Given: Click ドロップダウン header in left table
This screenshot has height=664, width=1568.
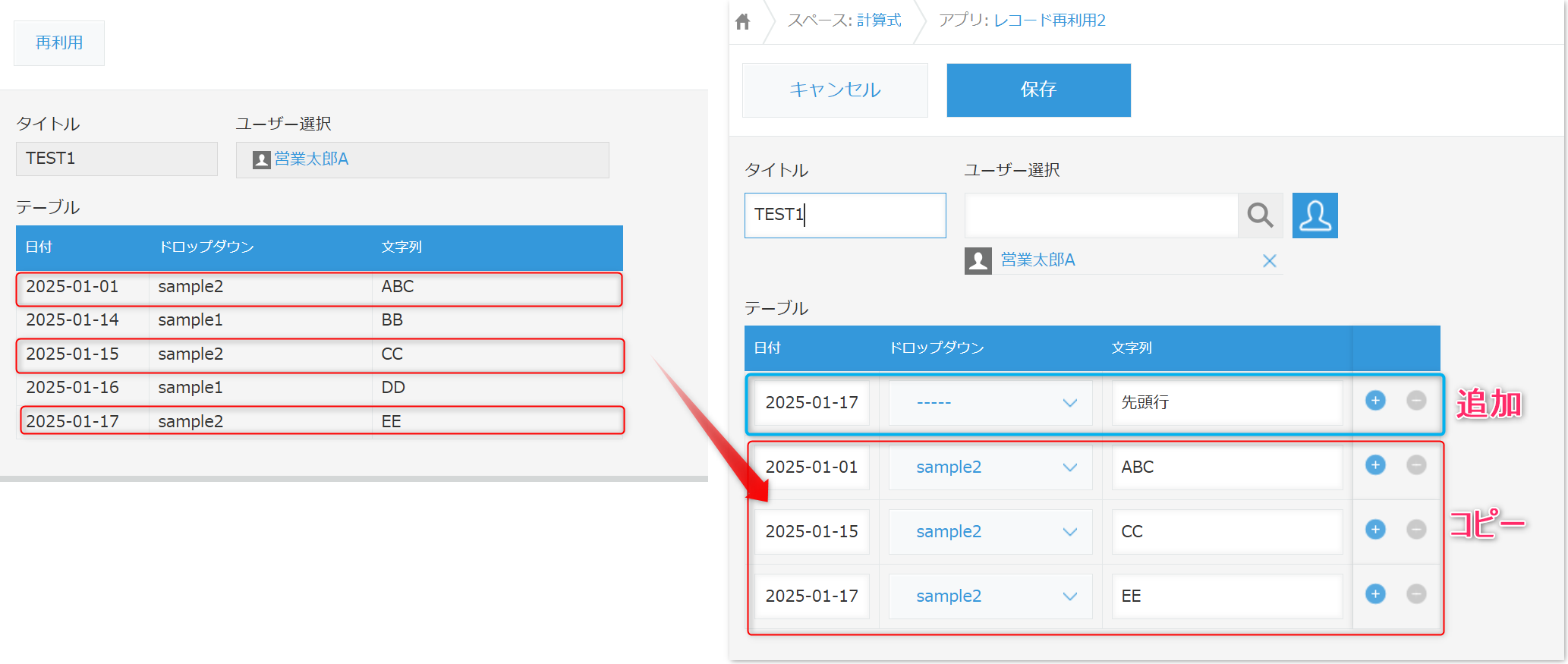Looking at the screenshot, I should [206, 247].
